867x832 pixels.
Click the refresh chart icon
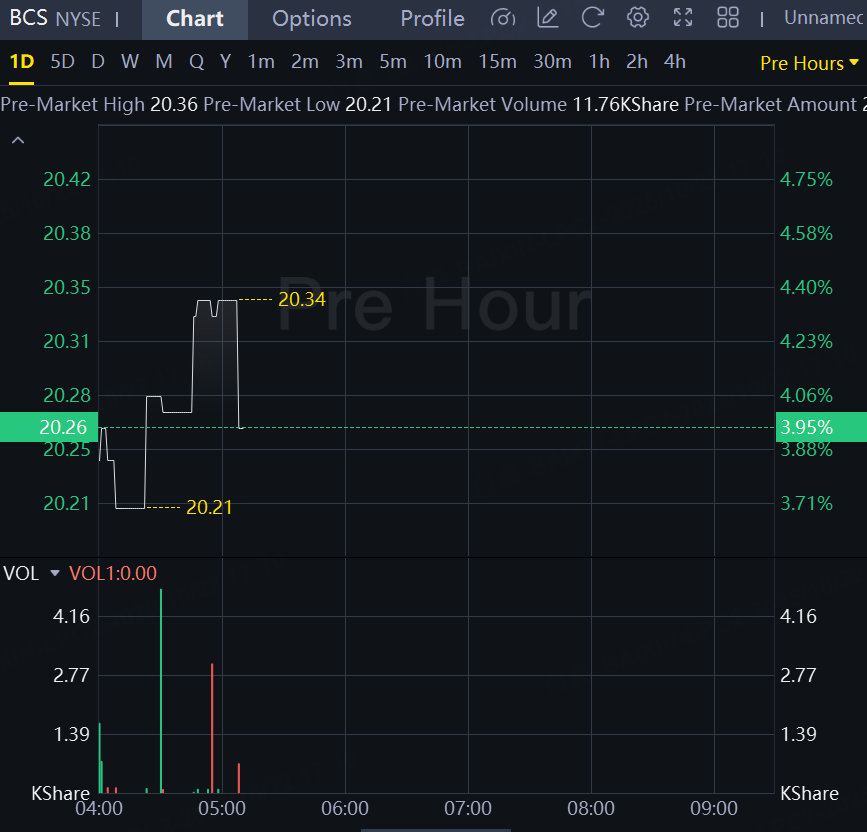click(592, 18)
